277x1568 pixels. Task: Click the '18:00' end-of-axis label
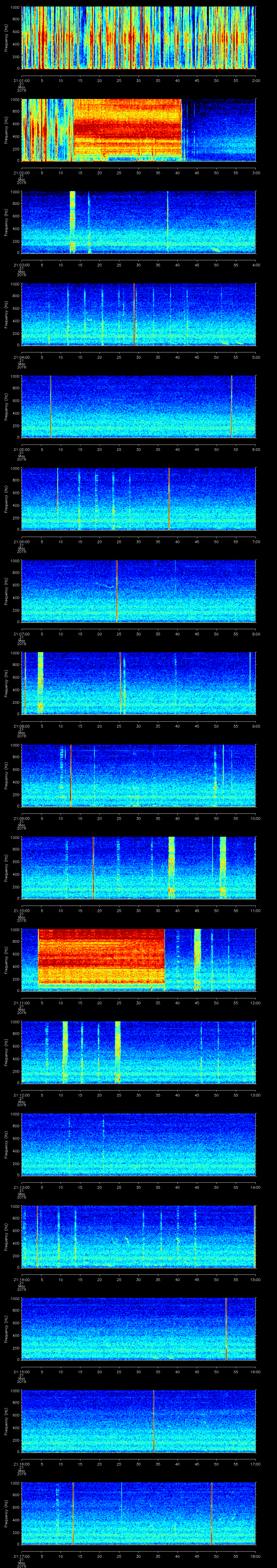pyautogui.click(x=255, y=1556)
